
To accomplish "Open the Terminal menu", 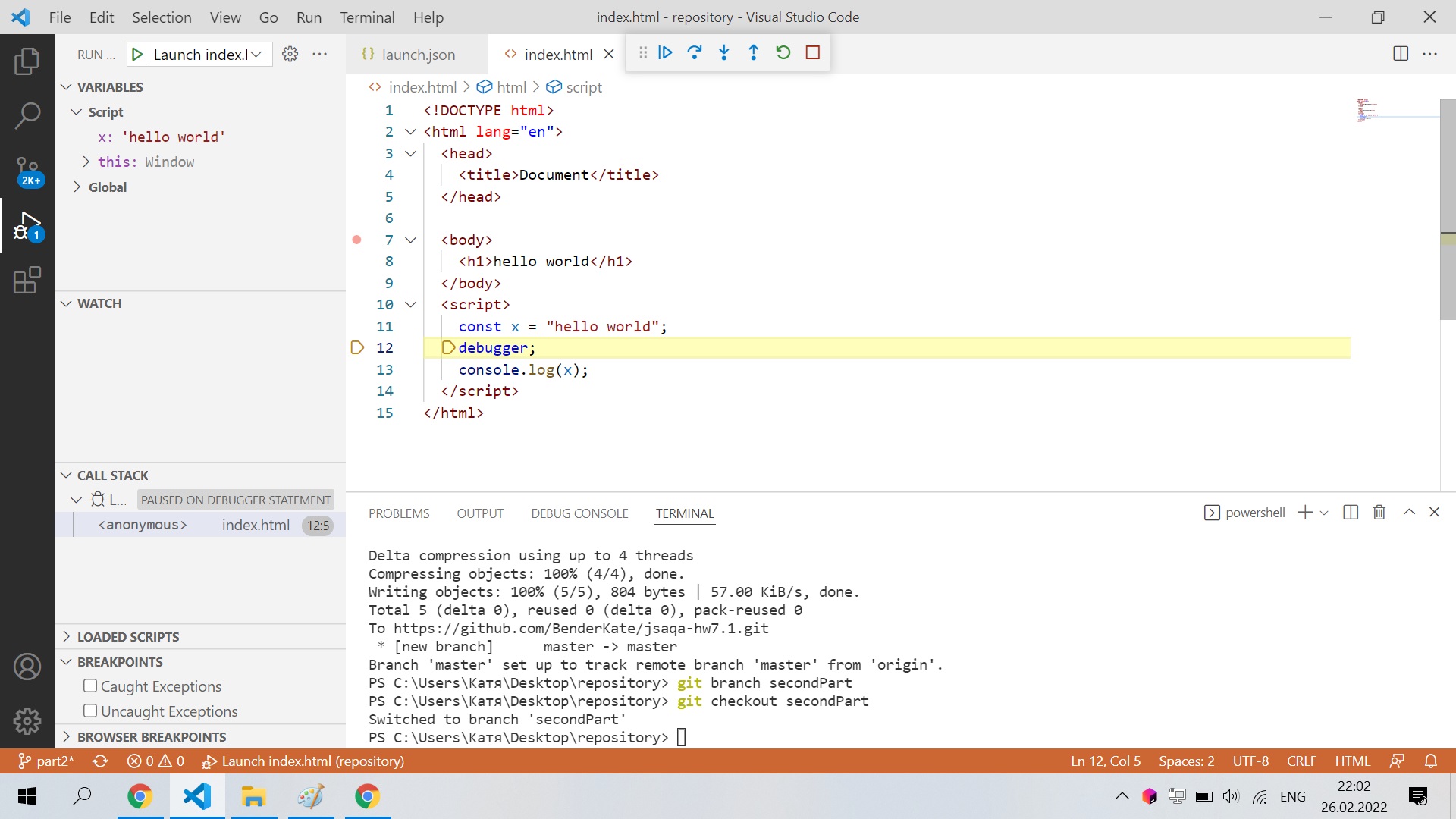I will click(367, 17).
